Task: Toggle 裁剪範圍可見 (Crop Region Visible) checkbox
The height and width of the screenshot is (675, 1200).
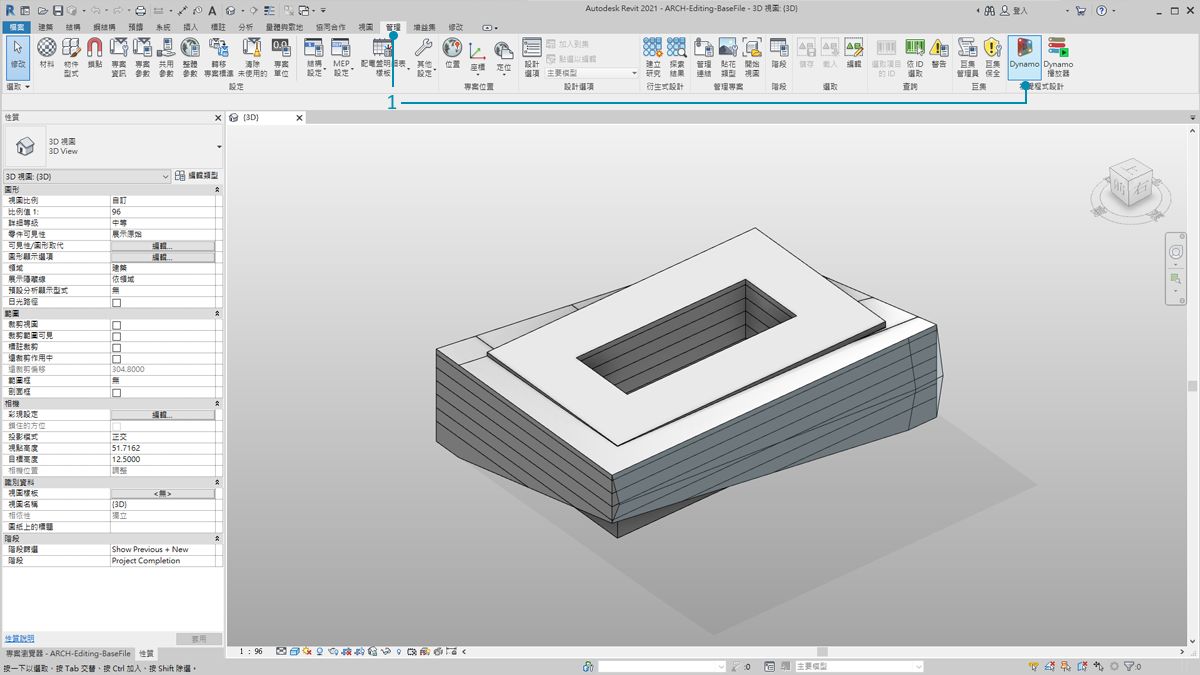Action: coord(116,336)
